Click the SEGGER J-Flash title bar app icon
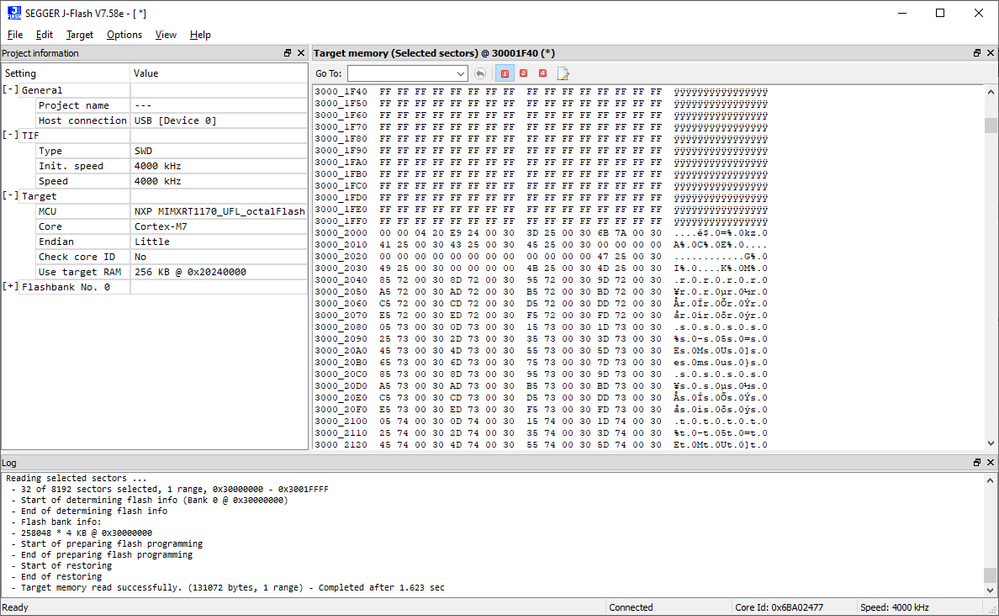This screenshot has width=999, height=616. (13, 13)
